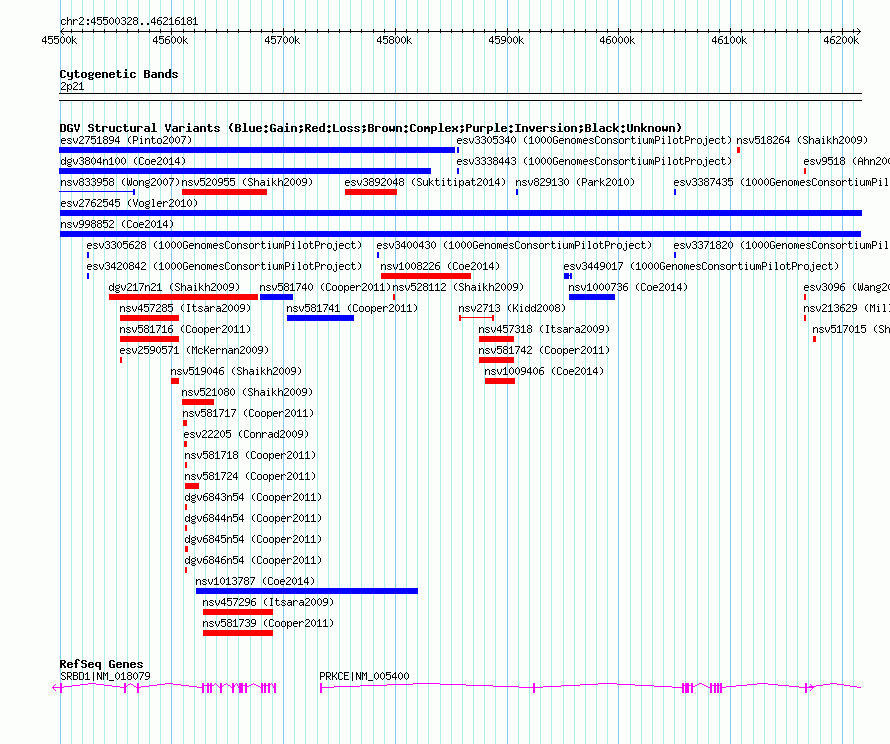Open nsv457285 (Itsara2009) label

[185, 308]
